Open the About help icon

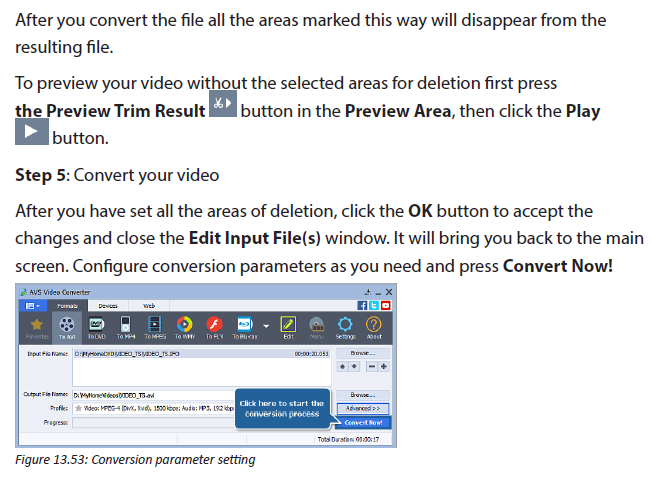pos(374,328)
